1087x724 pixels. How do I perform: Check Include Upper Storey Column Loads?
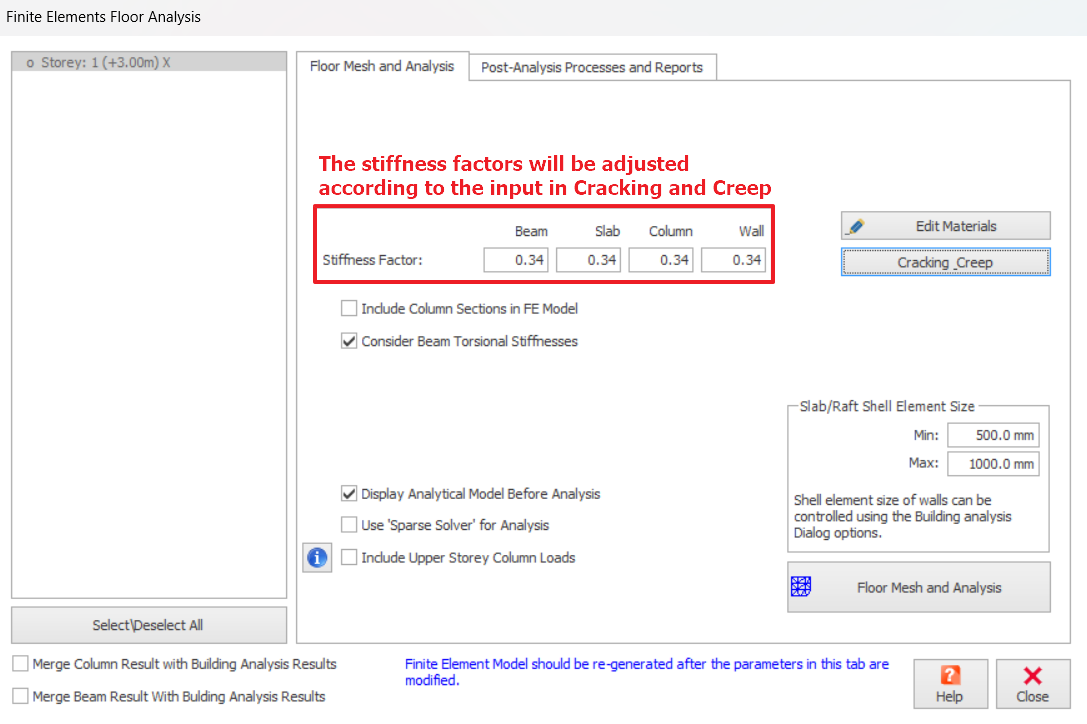click(349, 558)
